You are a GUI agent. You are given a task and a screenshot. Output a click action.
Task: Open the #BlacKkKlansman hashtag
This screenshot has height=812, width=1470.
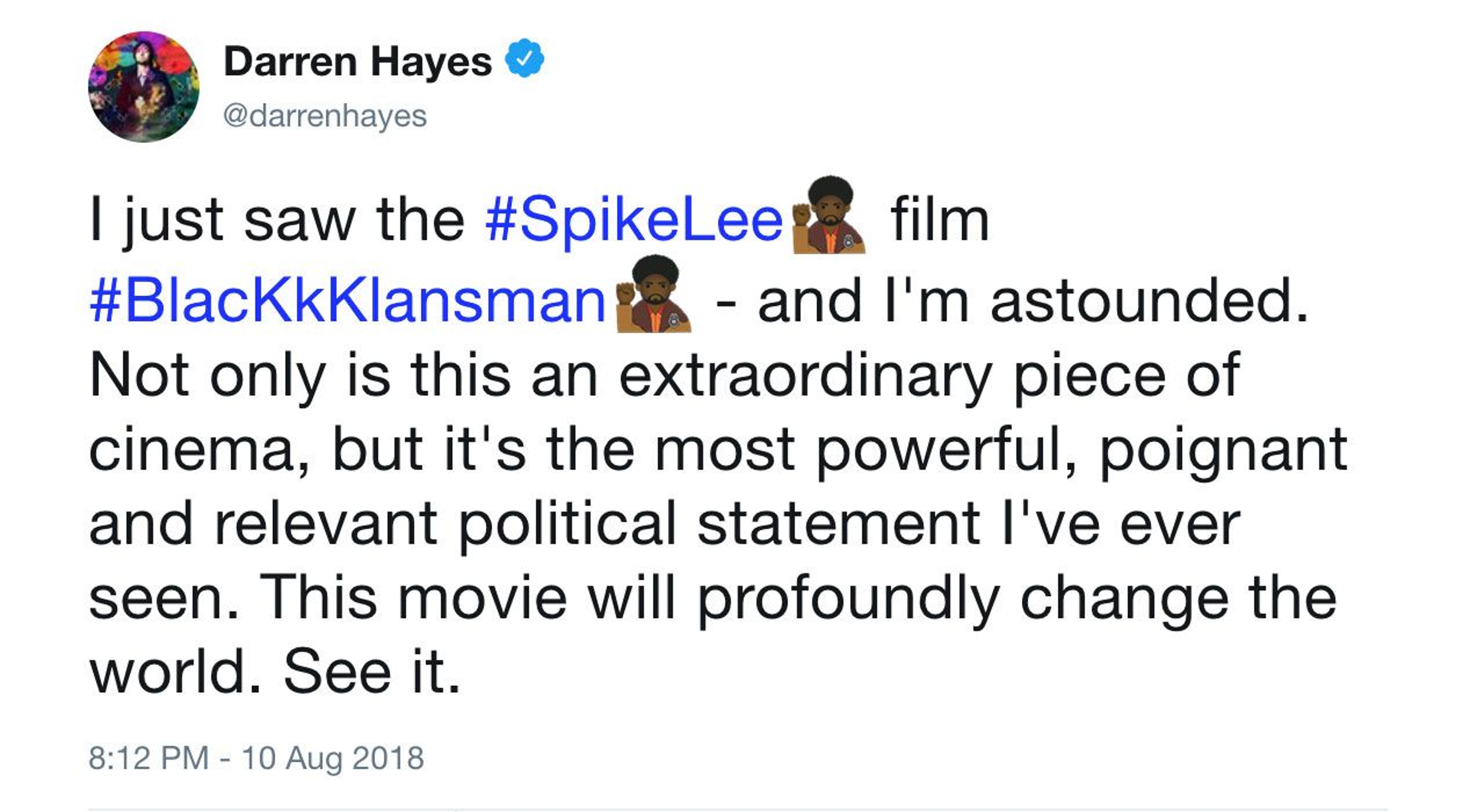[348, 300]
